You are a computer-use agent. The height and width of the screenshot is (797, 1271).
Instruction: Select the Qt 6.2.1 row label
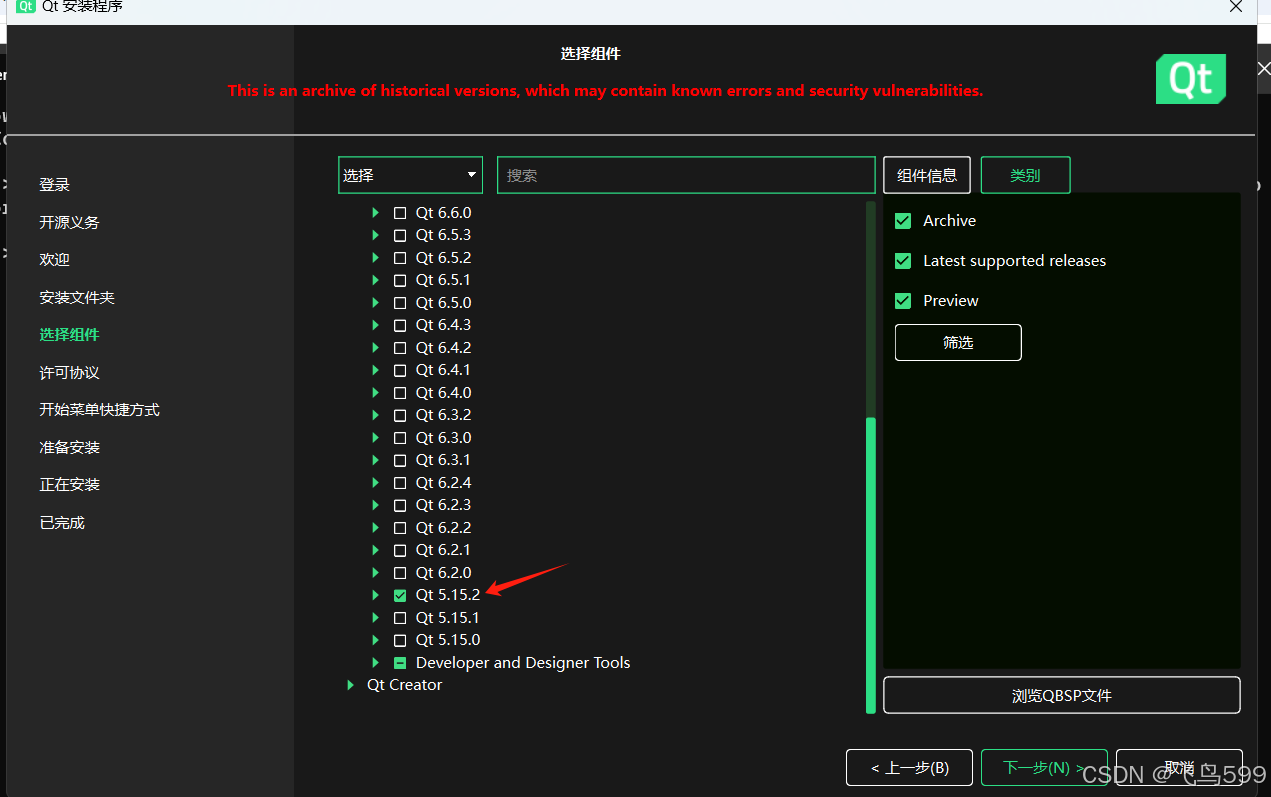click(x=443, y=550)
